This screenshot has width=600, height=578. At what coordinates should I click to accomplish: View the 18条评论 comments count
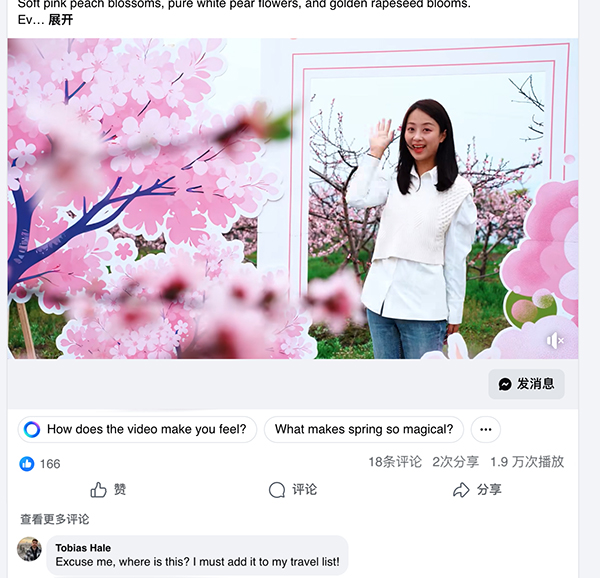point(395,462)
